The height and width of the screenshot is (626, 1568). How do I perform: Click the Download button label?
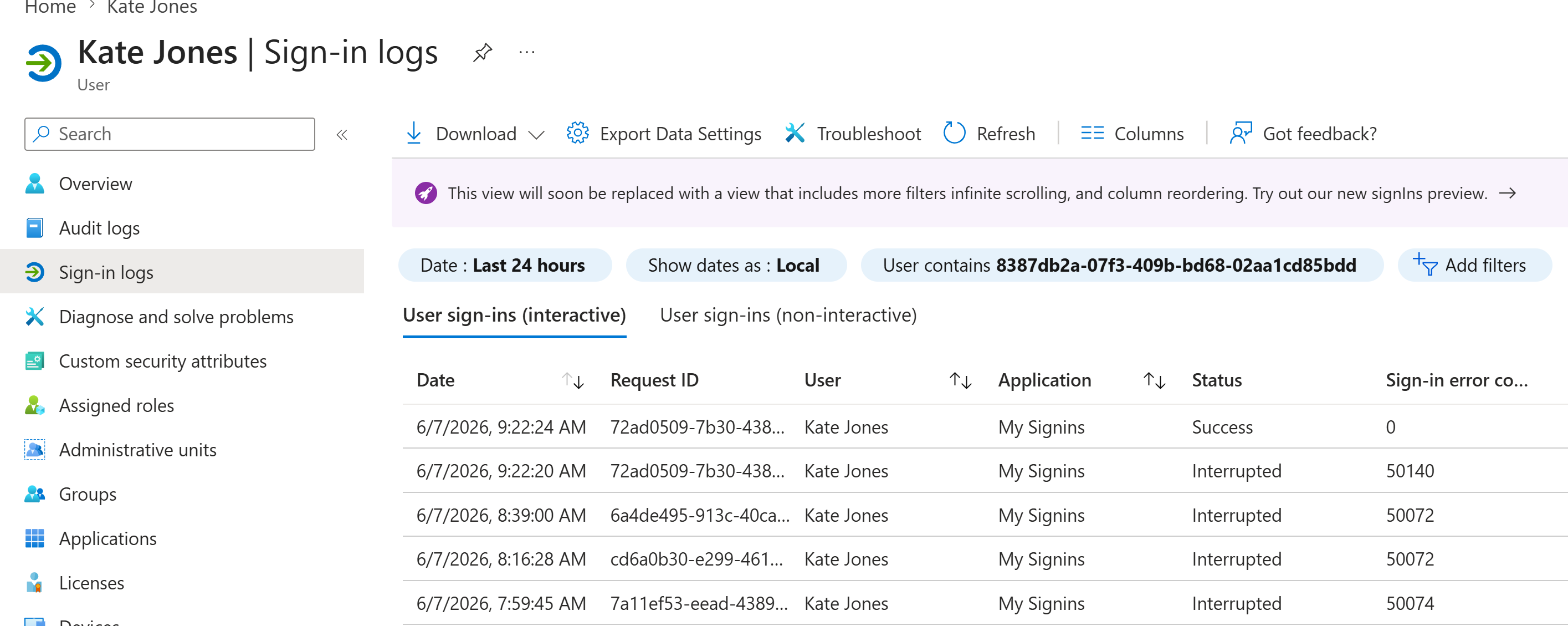pyautogui.click(x=476, y=134)
